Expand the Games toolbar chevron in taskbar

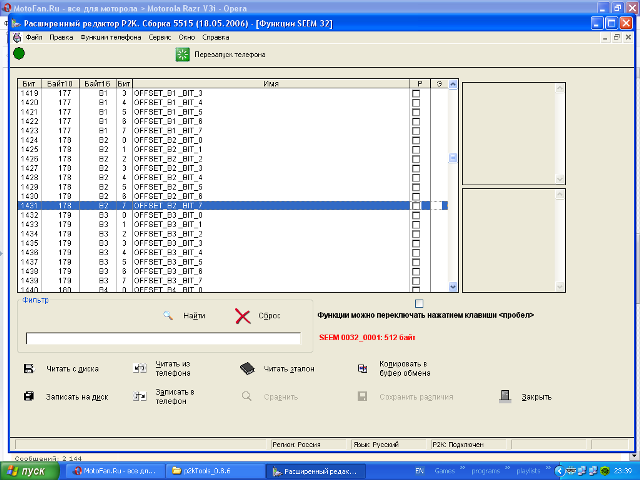coord(463,468)
